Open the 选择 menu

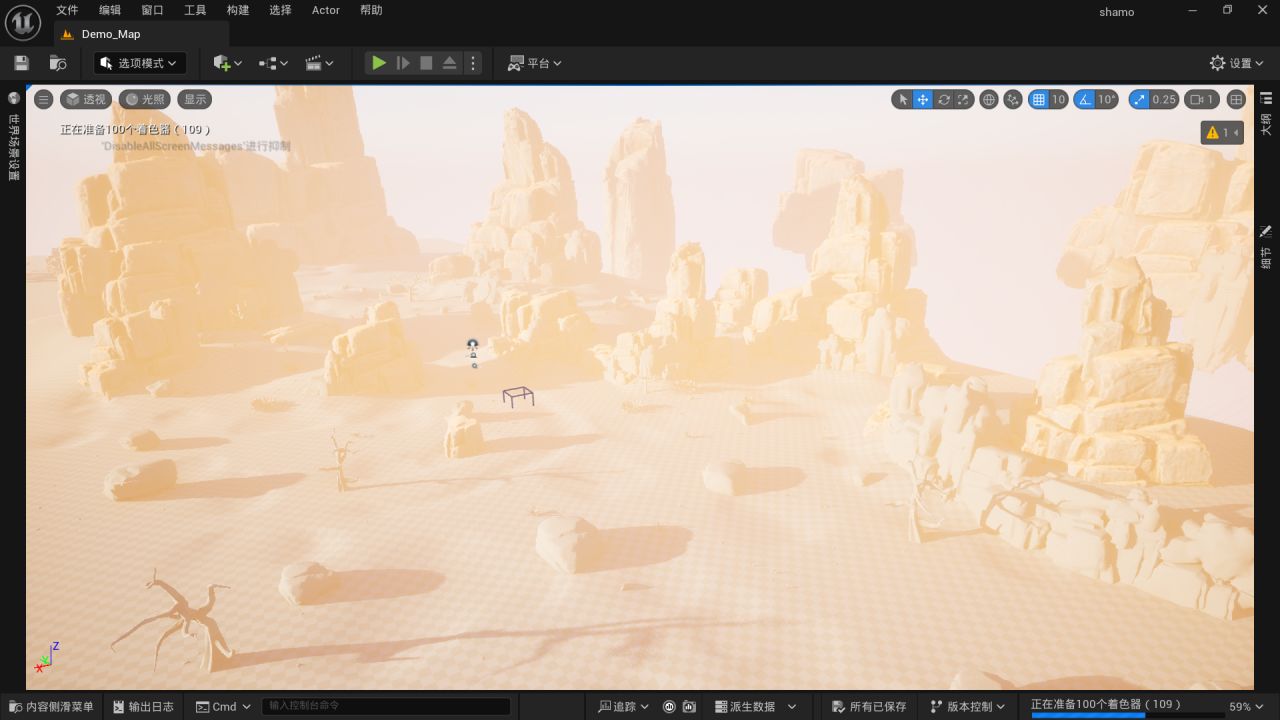click(x=280, y=10)
